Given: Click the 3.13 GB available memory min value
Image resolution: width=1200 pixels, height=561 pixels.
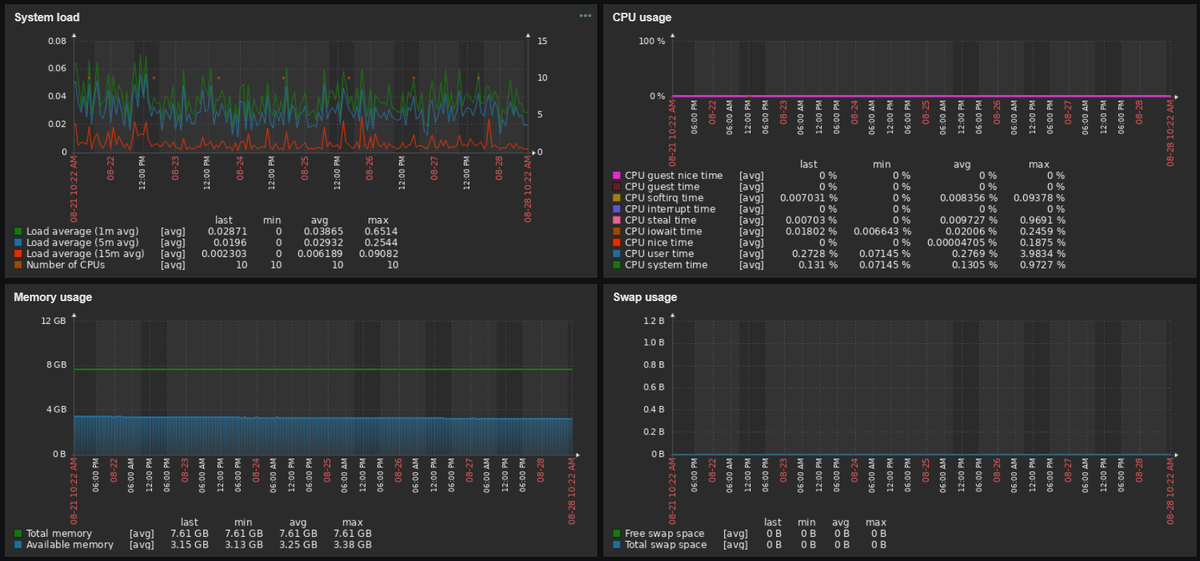Looking at the screenshot, I should 244,545.
